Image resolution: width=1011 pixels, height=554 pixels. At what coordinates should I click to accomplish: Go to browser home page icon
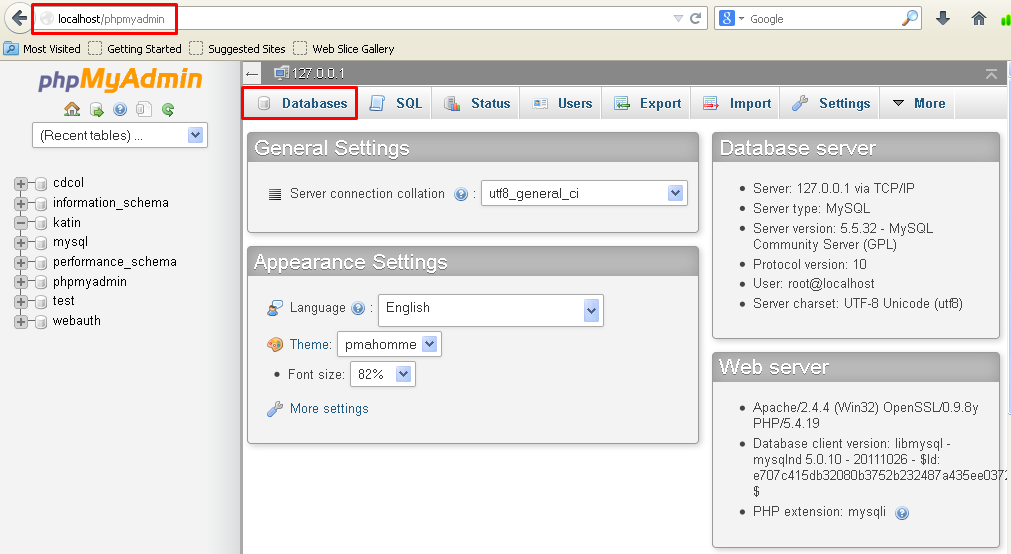[978, 19]
